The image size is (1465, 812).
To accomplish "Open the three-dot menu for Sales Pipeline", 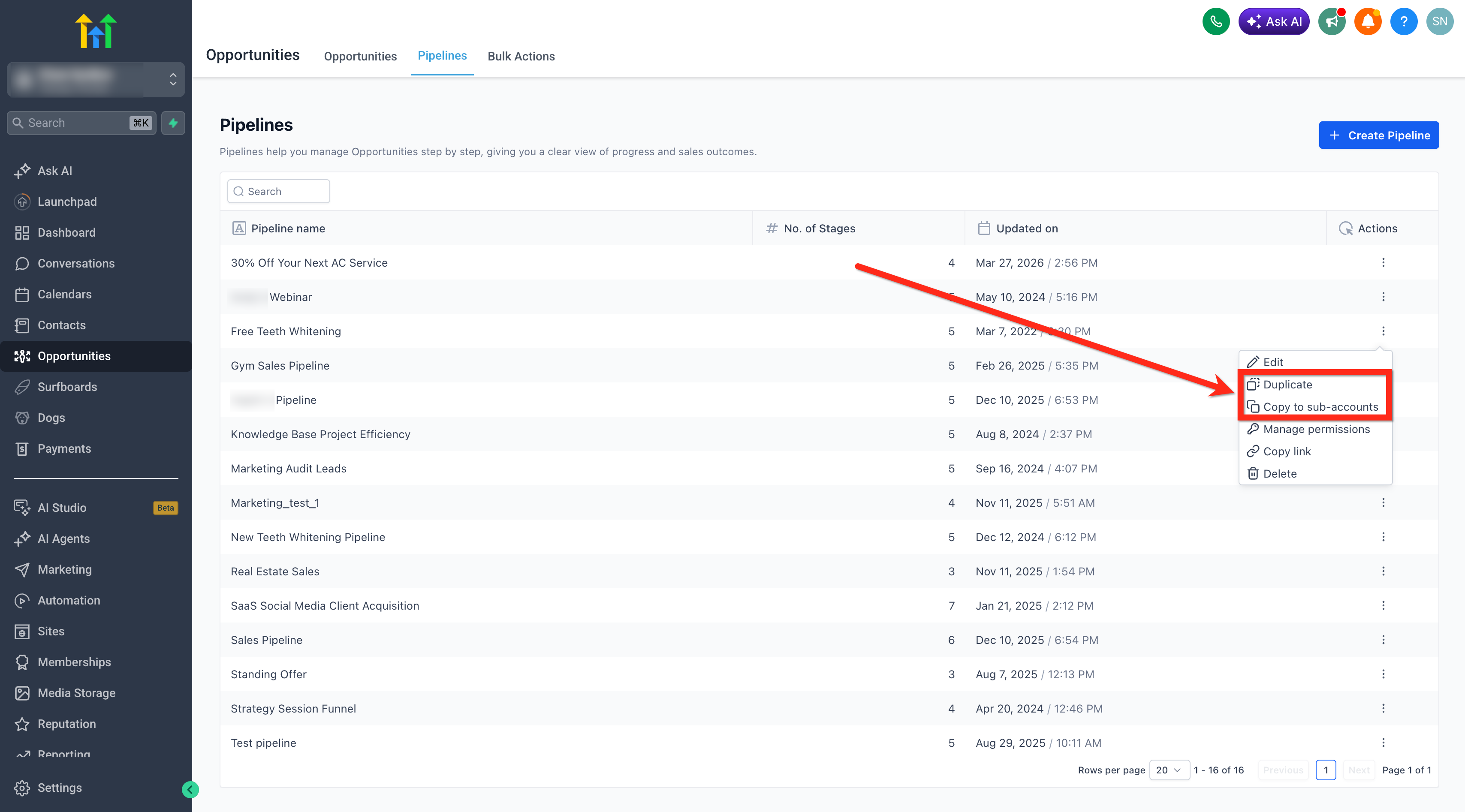I will pos(1383,640).
